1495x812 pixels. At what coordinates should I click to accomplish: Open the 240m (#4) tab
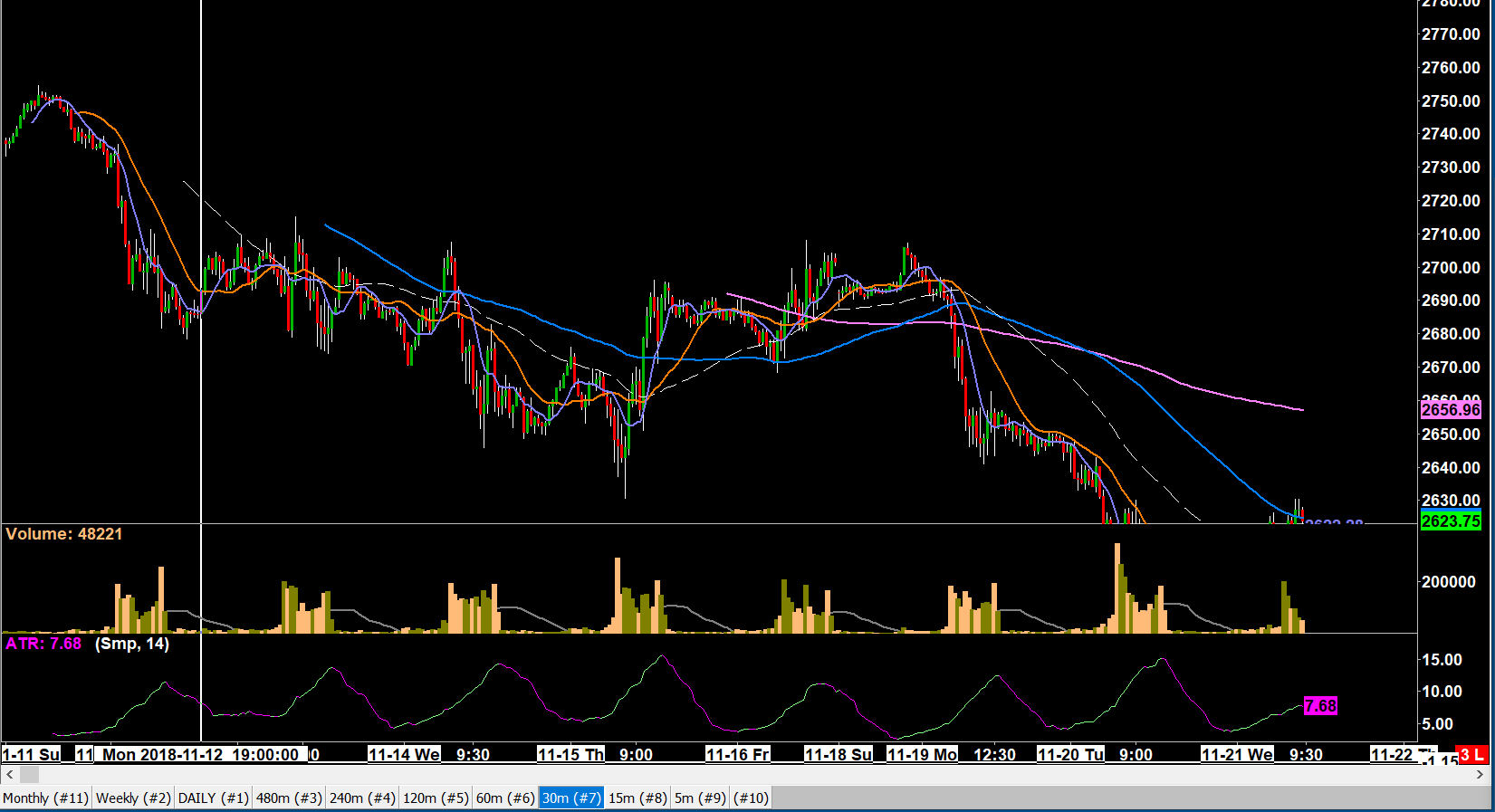click(362, 798)
